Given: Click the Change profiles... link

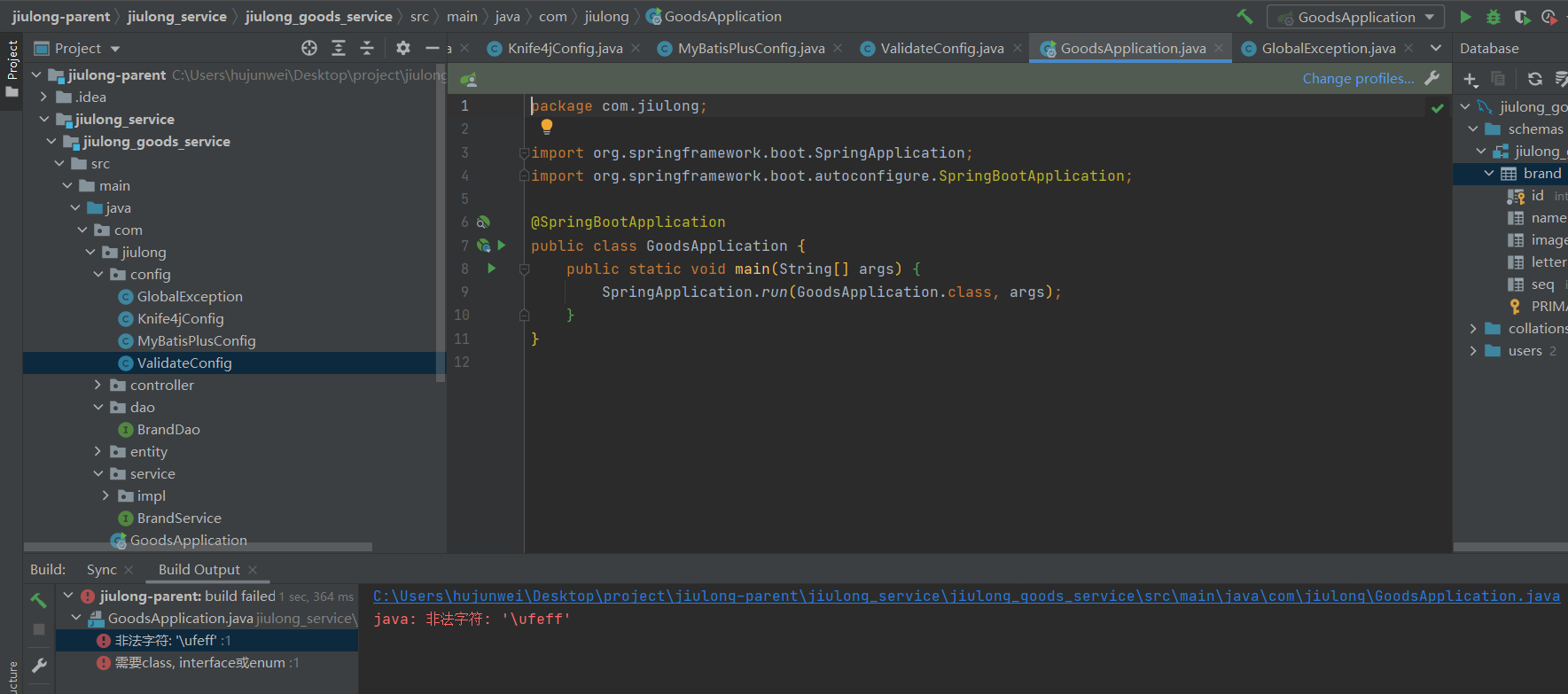Looking at the screenshot, I should pyautogui.click(x=1358, y=78).
